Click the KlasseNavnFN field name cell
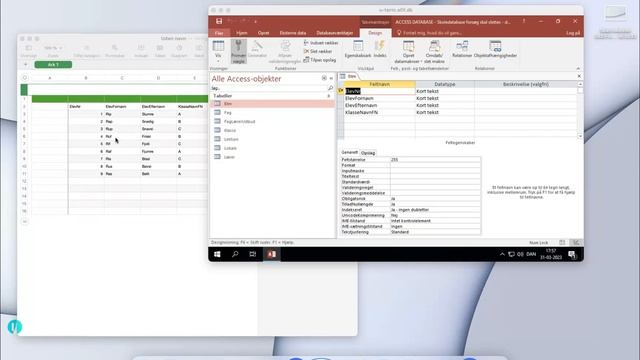This screenshot has height=360, width=640. click(x=380, y=112)
